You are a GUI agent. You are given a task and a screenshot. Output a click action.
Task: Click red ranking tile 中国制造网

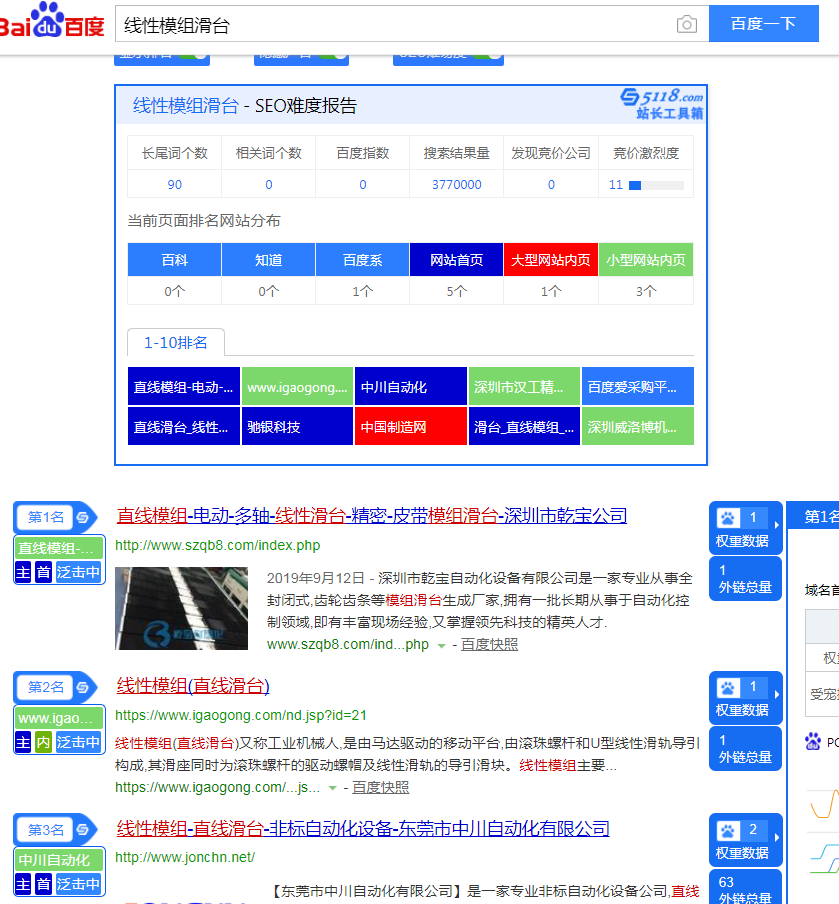click(x=411, y=427)
